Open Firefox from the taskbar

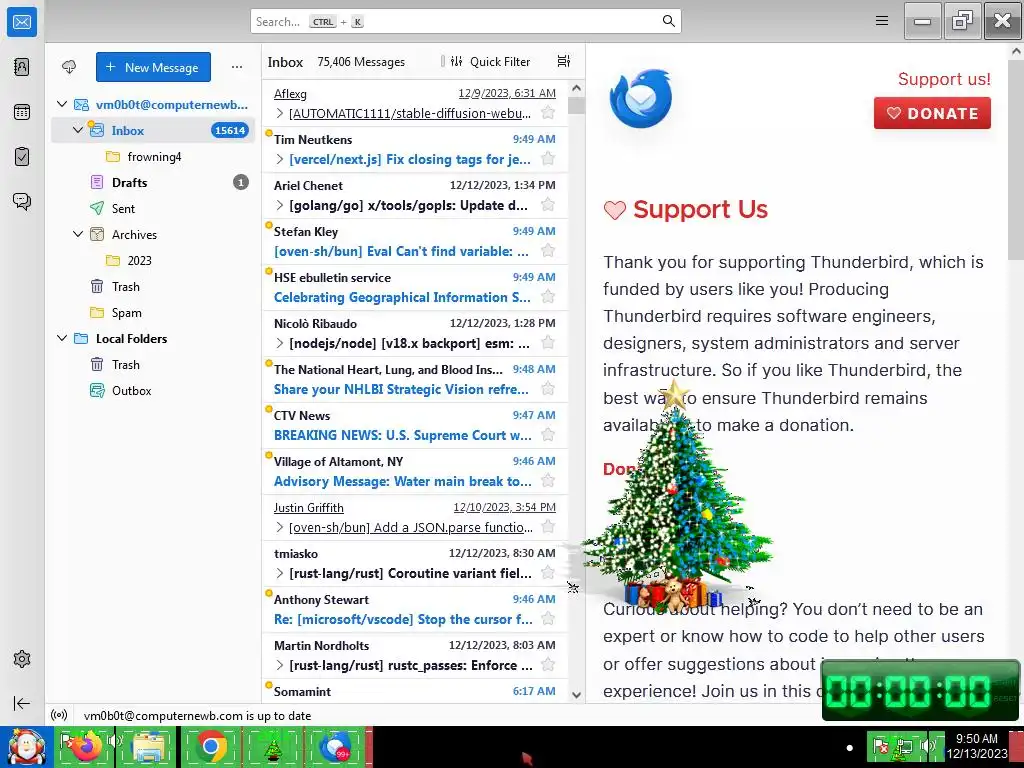pyautogui.click(x=85, y=746)
